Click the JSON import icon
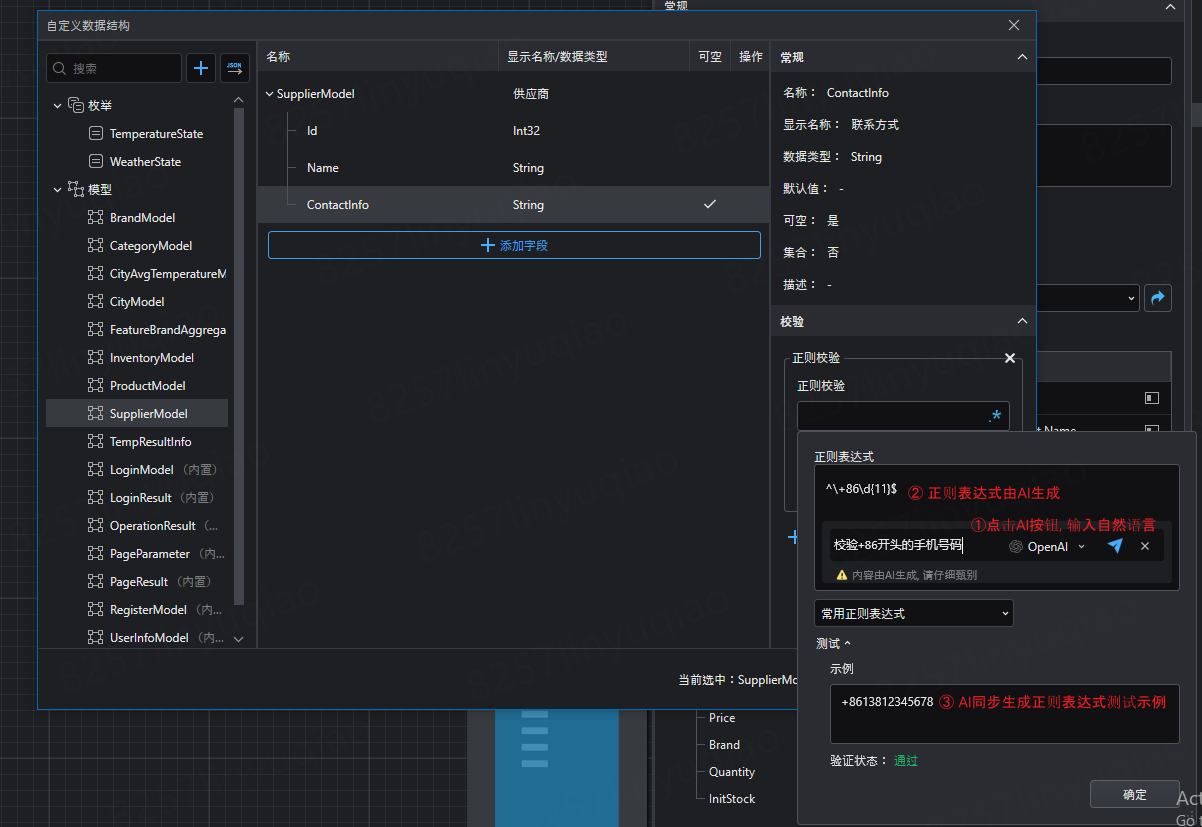This screenshot has height=827, width=1202. [x=235, y=68]
